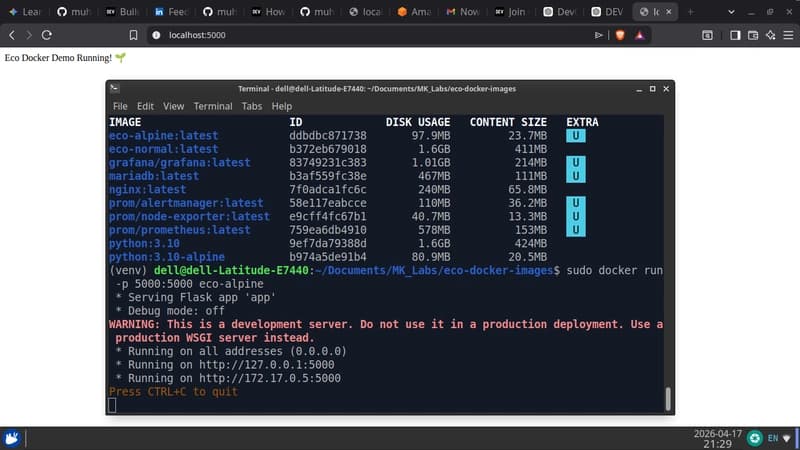Switch to the DEV 'How' tab
The height and width of the screenshot is (450, 800).
click(x=268, y=11)
